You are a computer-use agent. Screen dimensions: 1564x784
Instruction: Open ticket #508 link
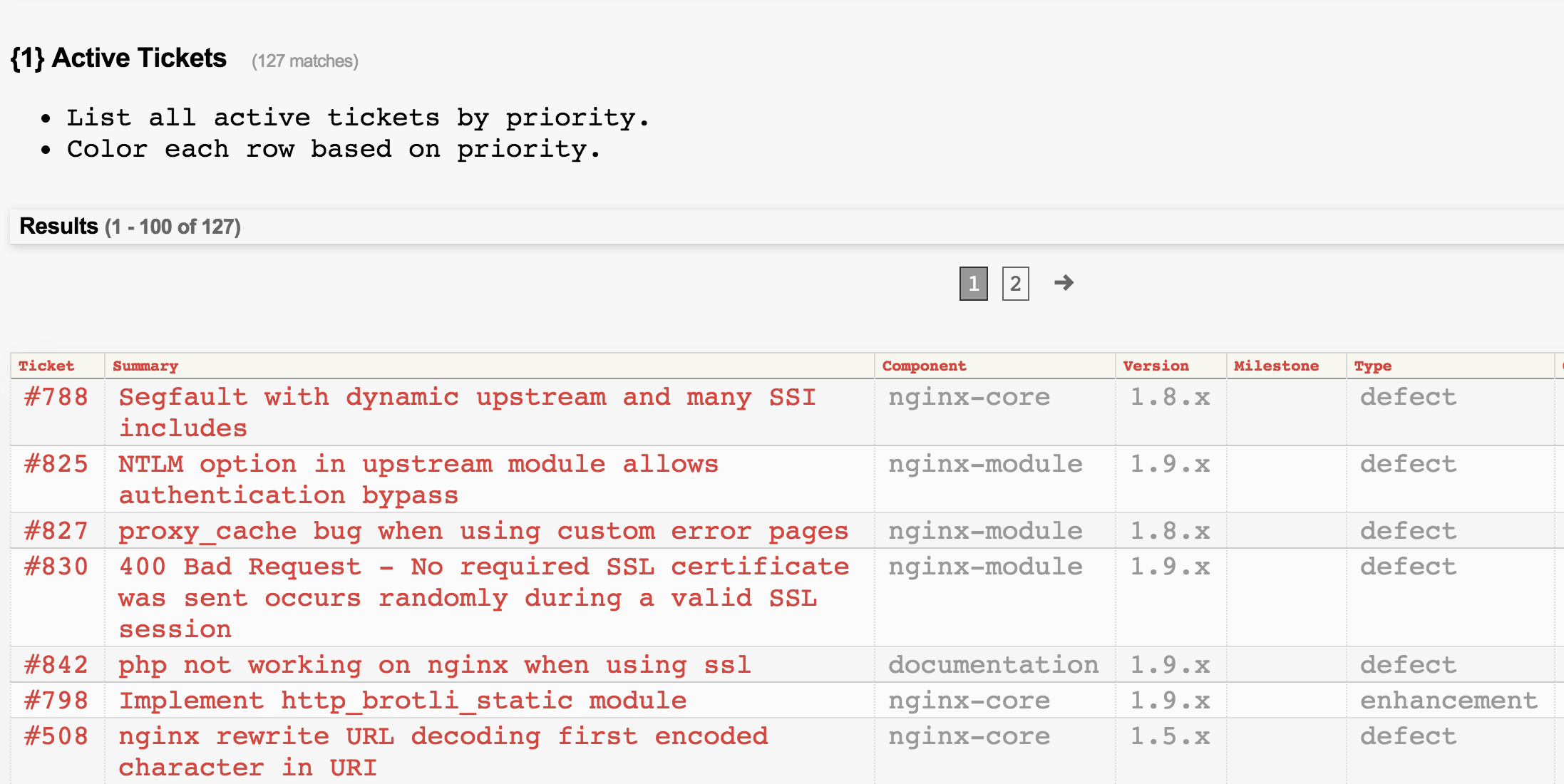tap(56, 736)
